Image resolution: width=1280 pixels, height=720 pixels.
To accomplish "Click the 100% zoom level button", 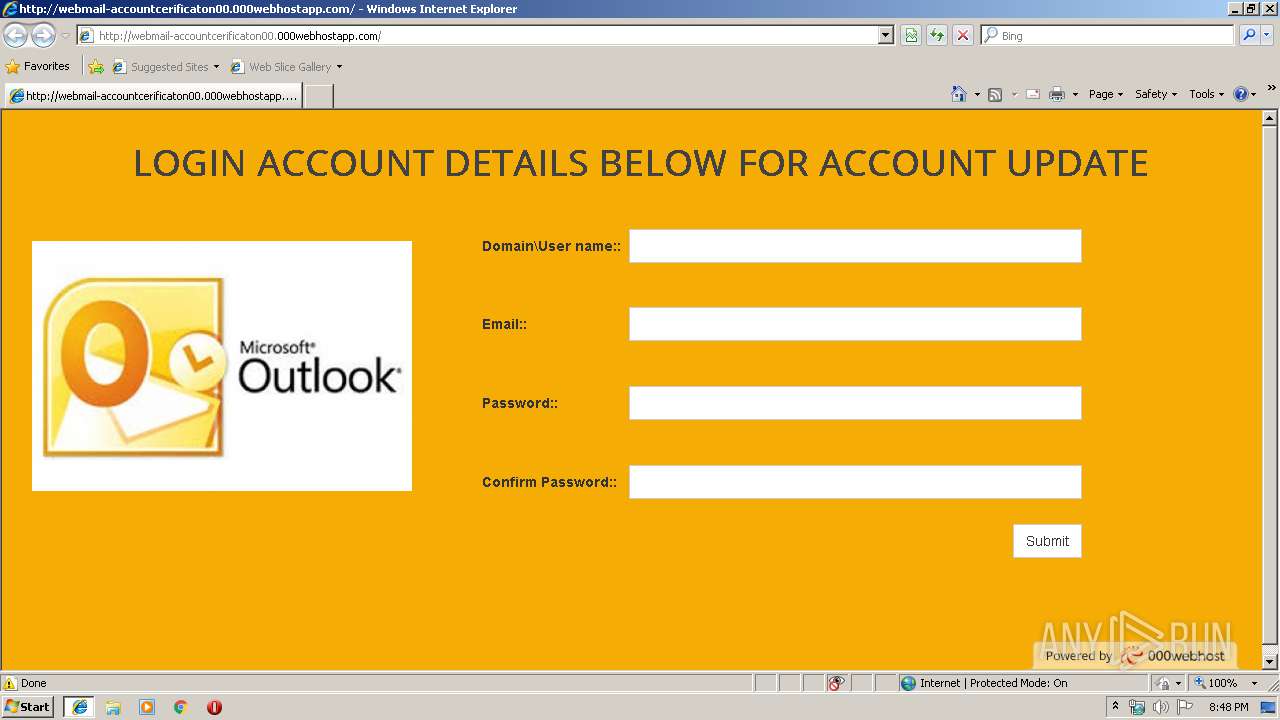I will (x=1215, y=683).
